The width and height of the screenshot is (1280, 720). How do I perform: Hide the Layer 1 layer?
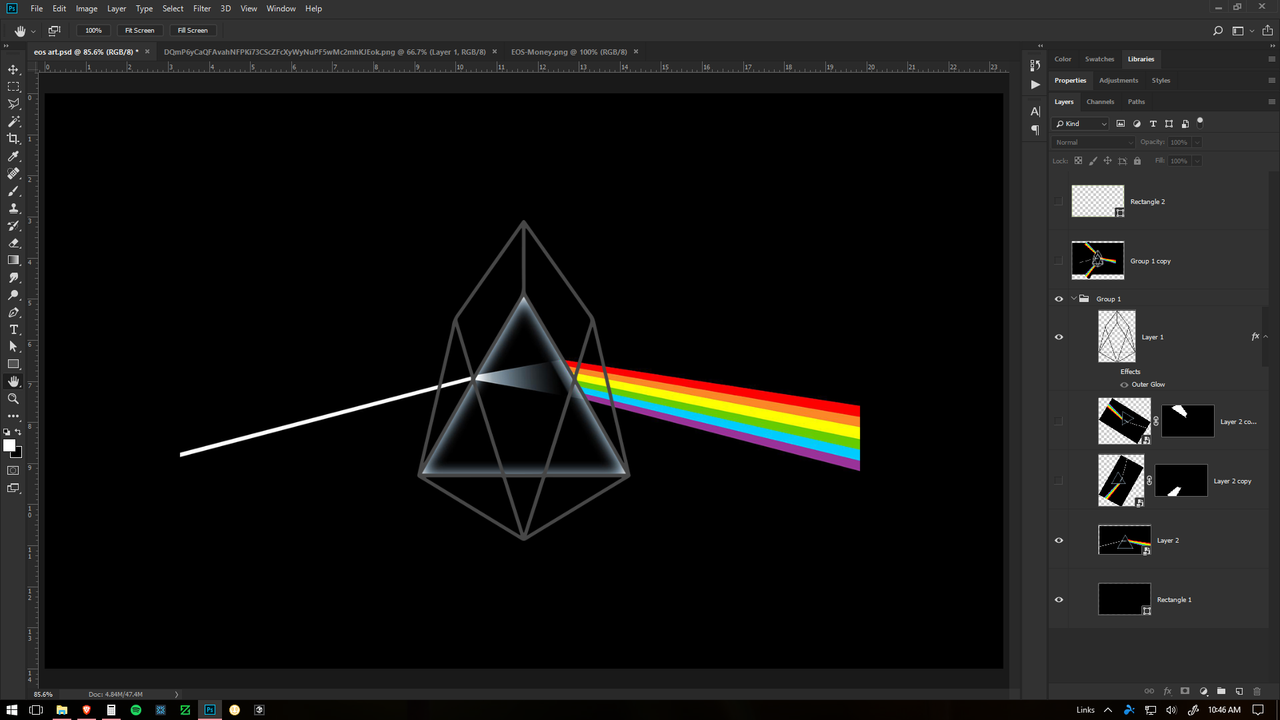pos(1058,337)
